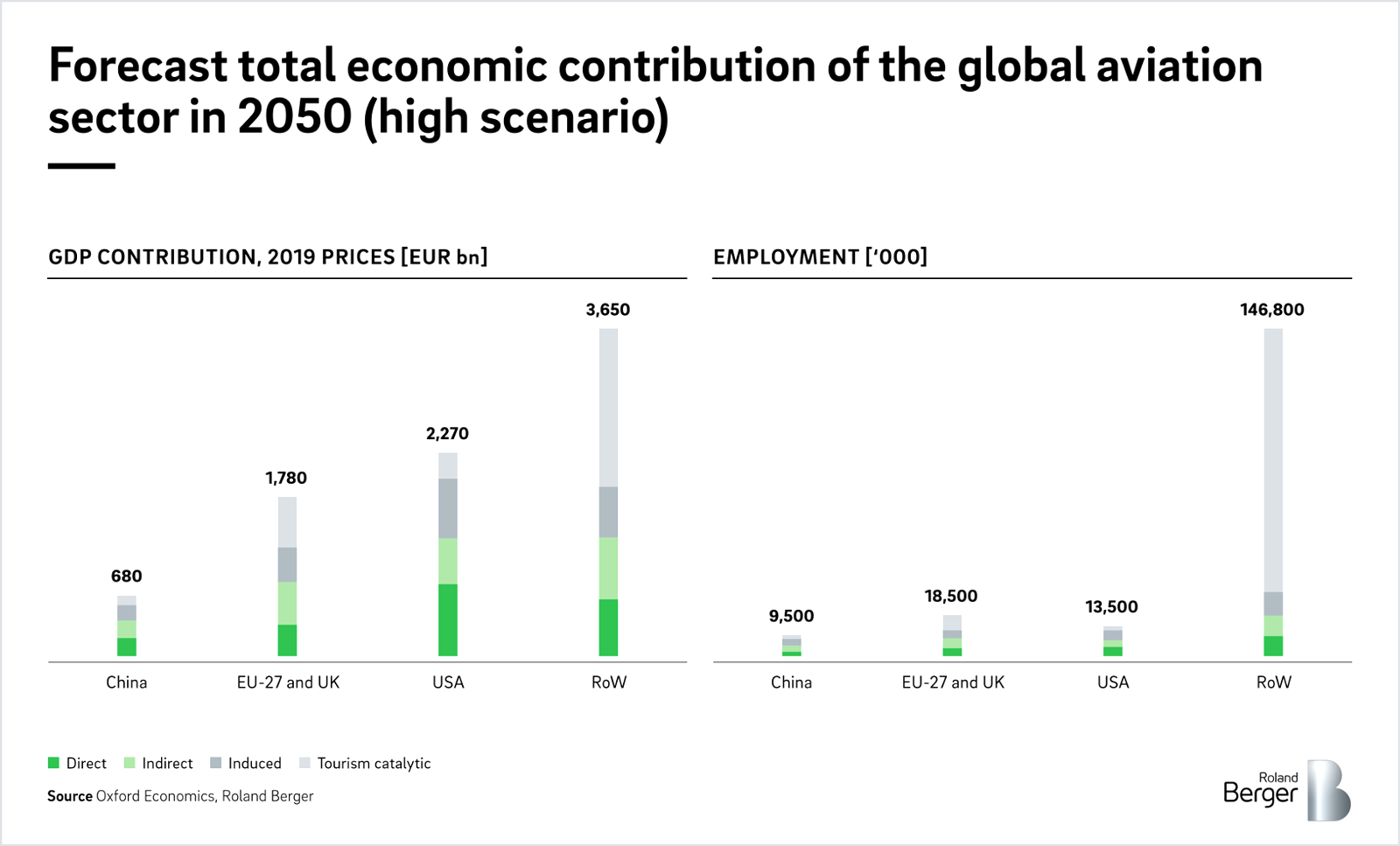Click the EU-27 and UK employment bar
Screen dimensions: 1400x846
pos(952,636)
